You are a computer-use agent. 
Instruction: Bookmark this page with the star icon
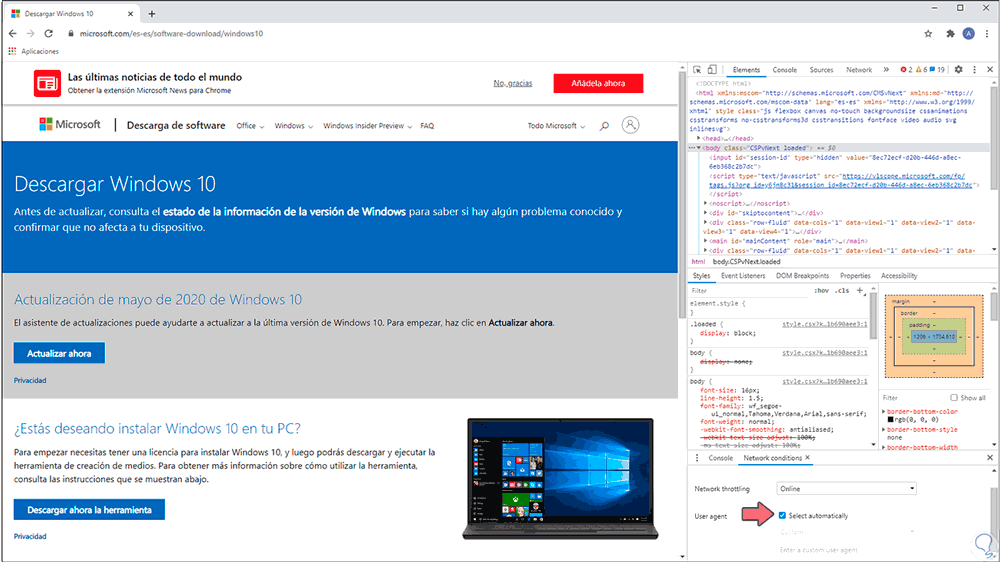(x=928, y=33)
